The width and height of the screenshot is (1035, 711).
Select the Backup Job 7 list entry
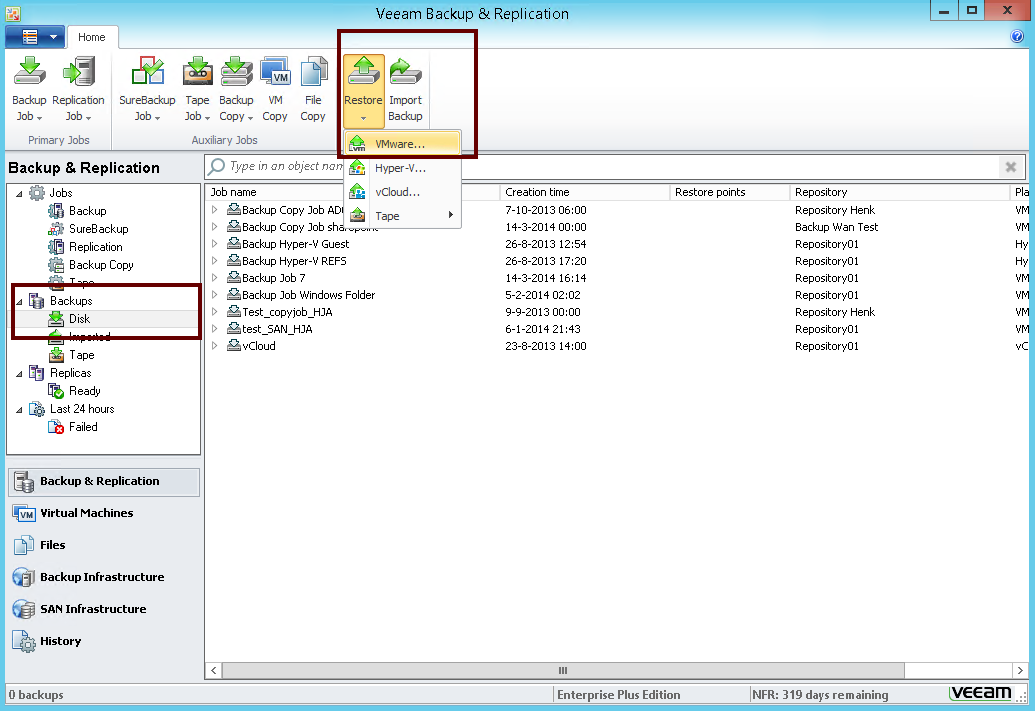273,278
